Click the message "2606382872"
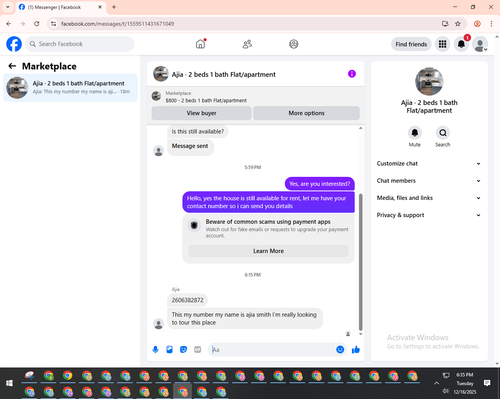 [x=187, y=300]
